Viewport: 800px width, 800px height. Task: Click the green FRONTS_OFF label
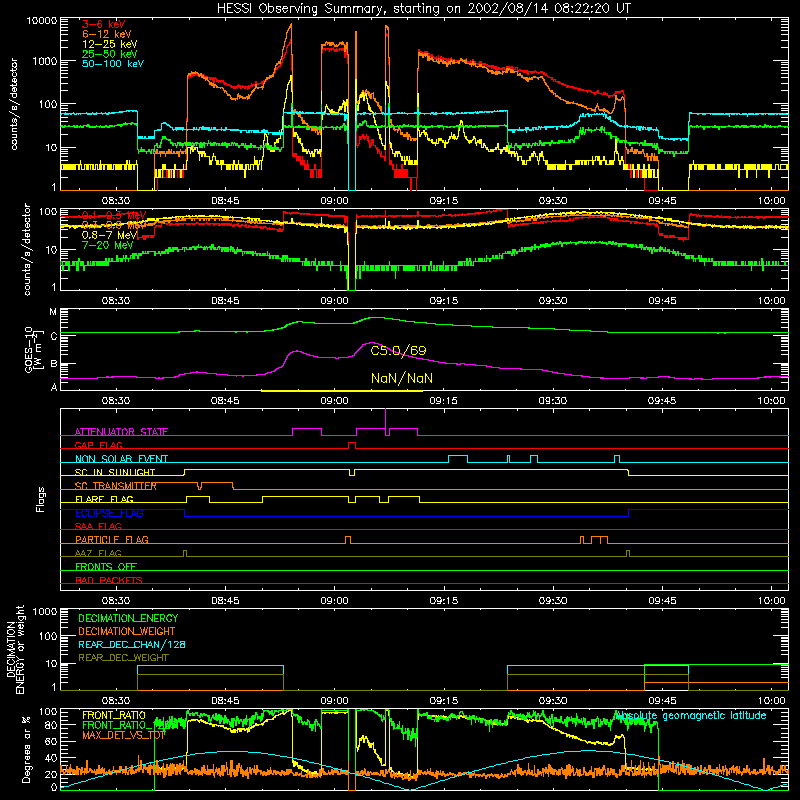pyautogui.click(x=106, y=567)
